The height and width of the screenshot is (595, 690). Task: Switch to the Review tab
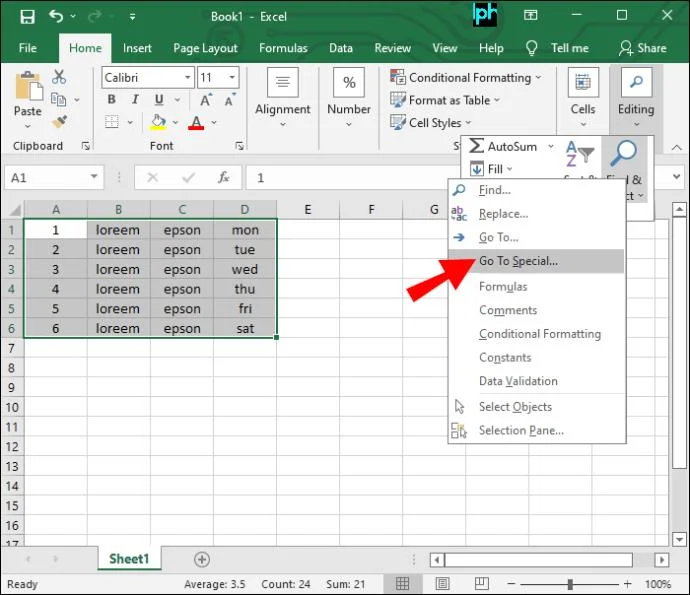pos(393,48)
